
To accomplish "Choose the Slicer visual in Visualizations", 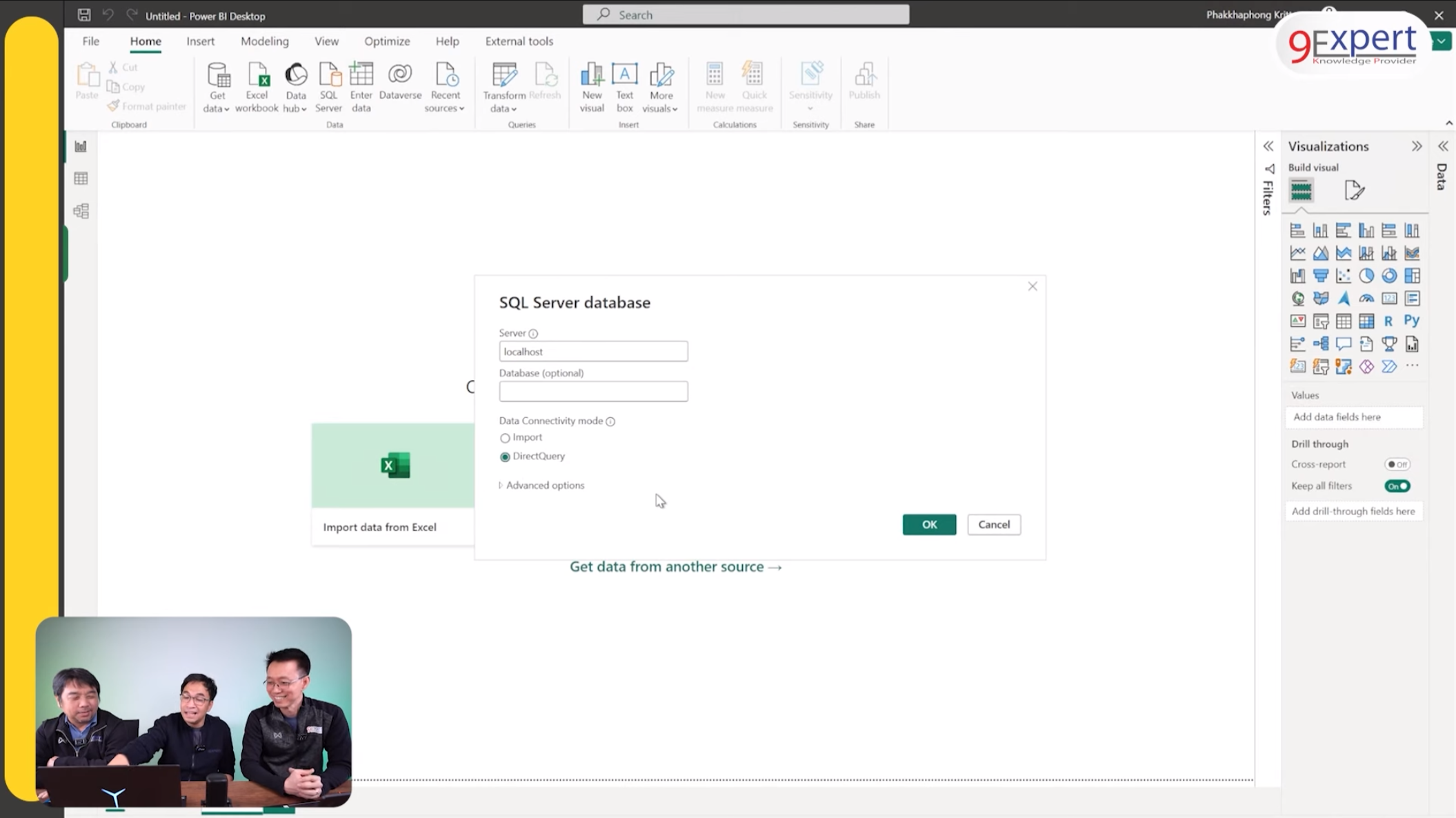I will [1321, 321].
